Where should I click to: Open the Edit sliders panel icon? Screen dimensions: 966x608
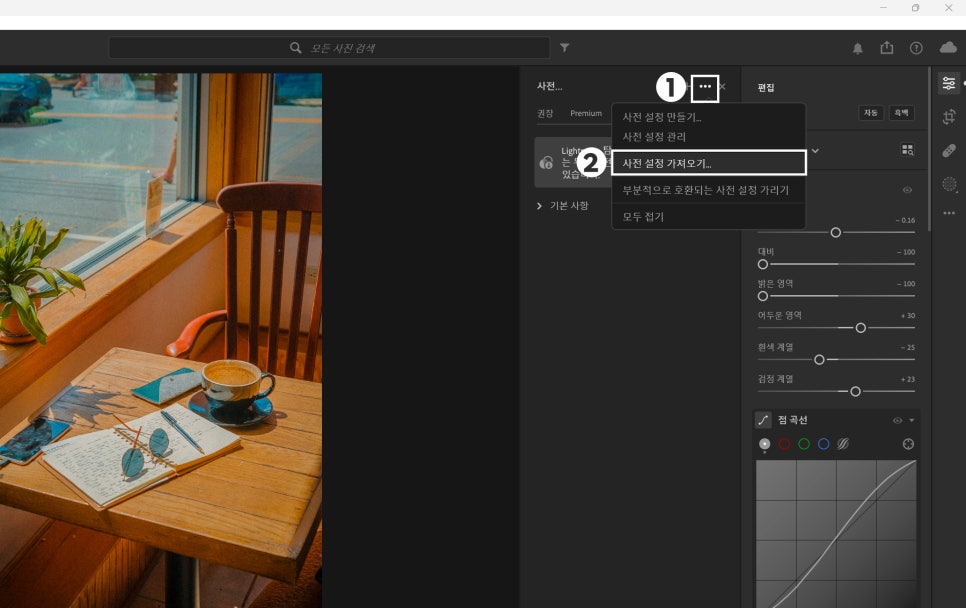[x=949, y=83]
